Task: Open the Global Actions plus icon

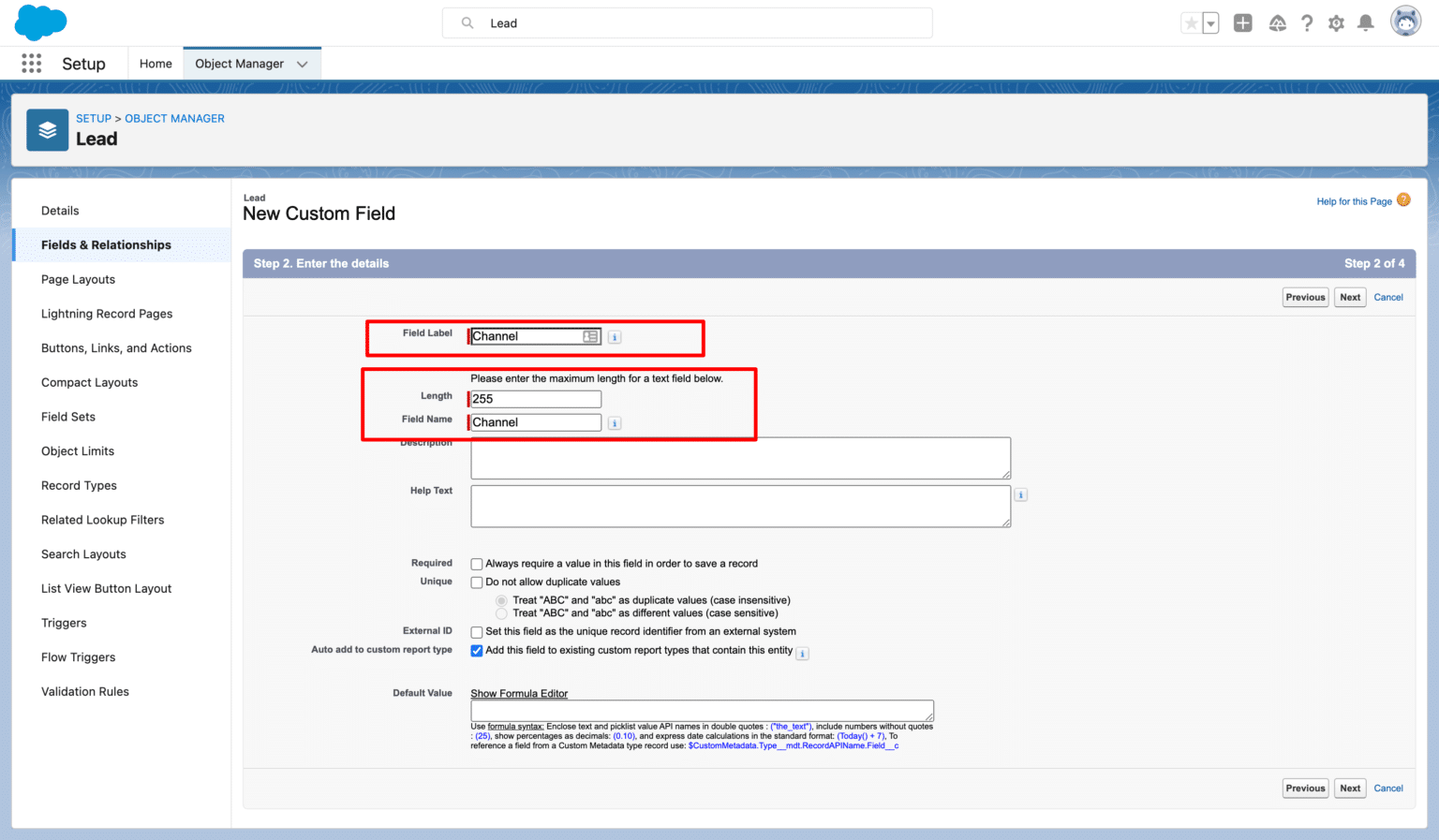Action: 1242,22
